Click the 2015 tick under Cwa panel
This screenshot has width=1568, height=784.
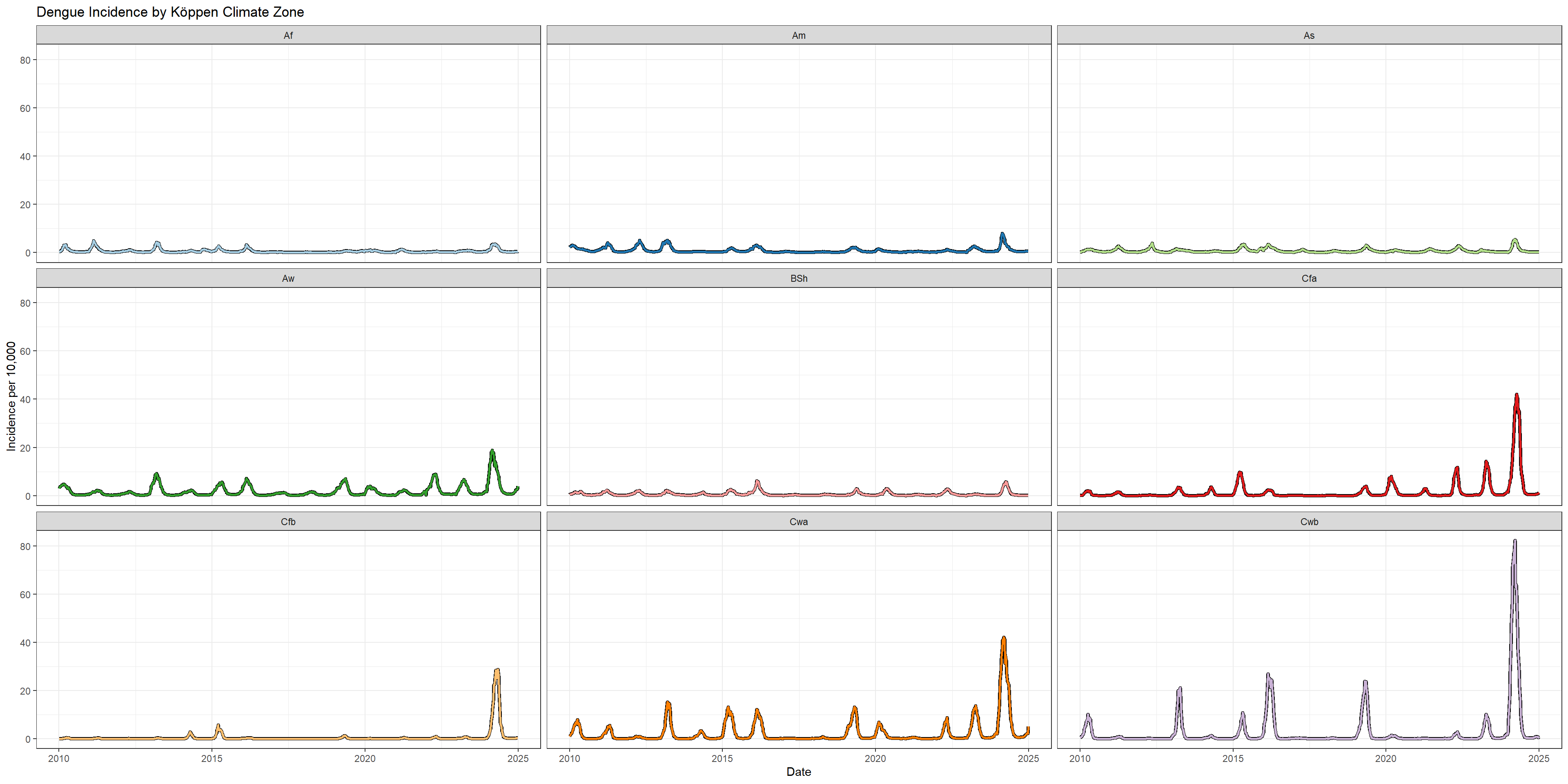[722, 758]
